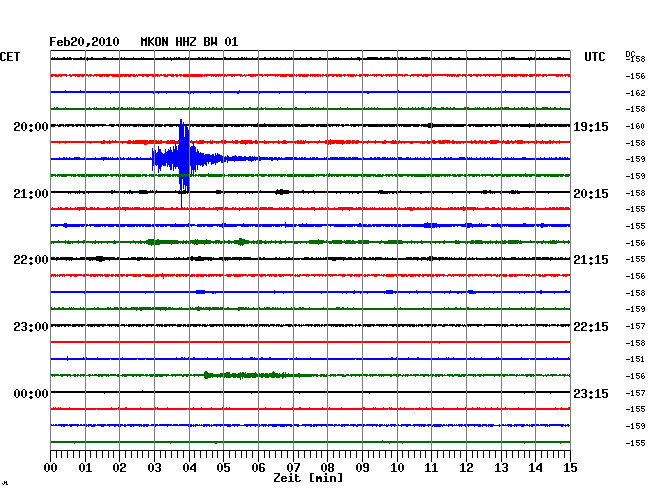The height and width of the screenshot is (494, 650).
Task: Click the DC offset value -151
Action: (x=635, y=359)
